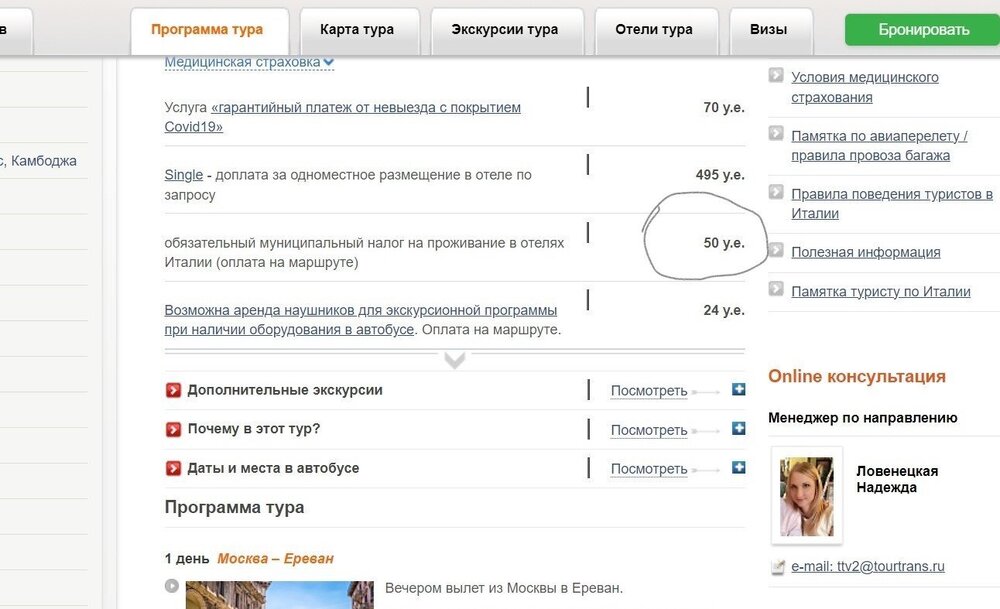Click the 495 у.е. price value
Viewport: 1000px width, 609px height.
[x=720, y=175]
